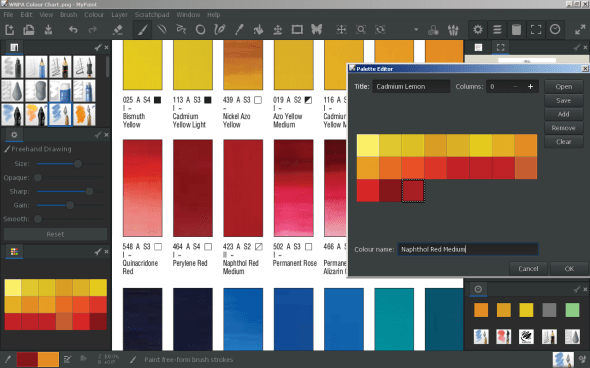Viewport: 590px width, 368px height.
Task: Select the Freehand brush tool
Action: pyautogui.click(x=142, y=30)
